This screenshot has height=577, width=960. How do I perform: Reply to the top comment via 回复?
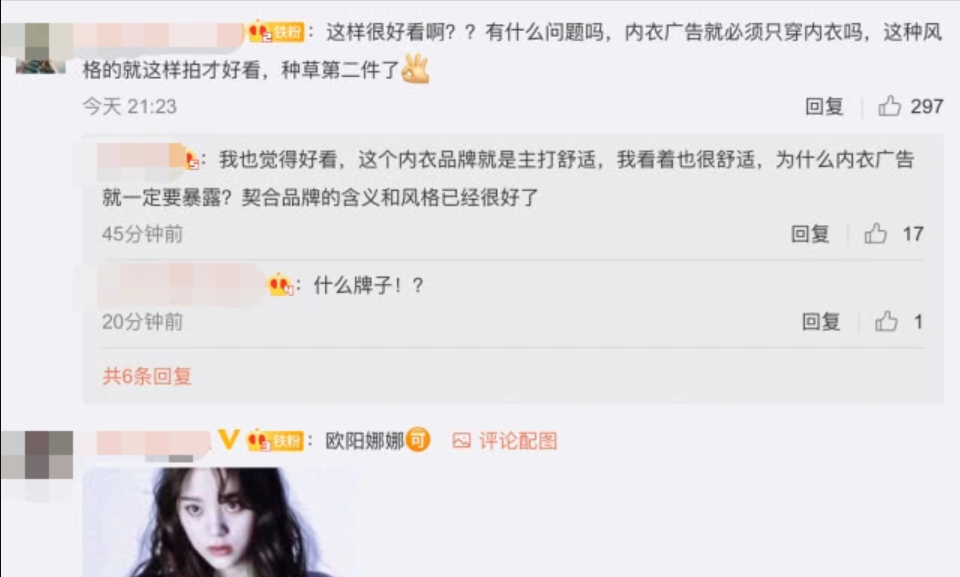(x=824, y=106)
